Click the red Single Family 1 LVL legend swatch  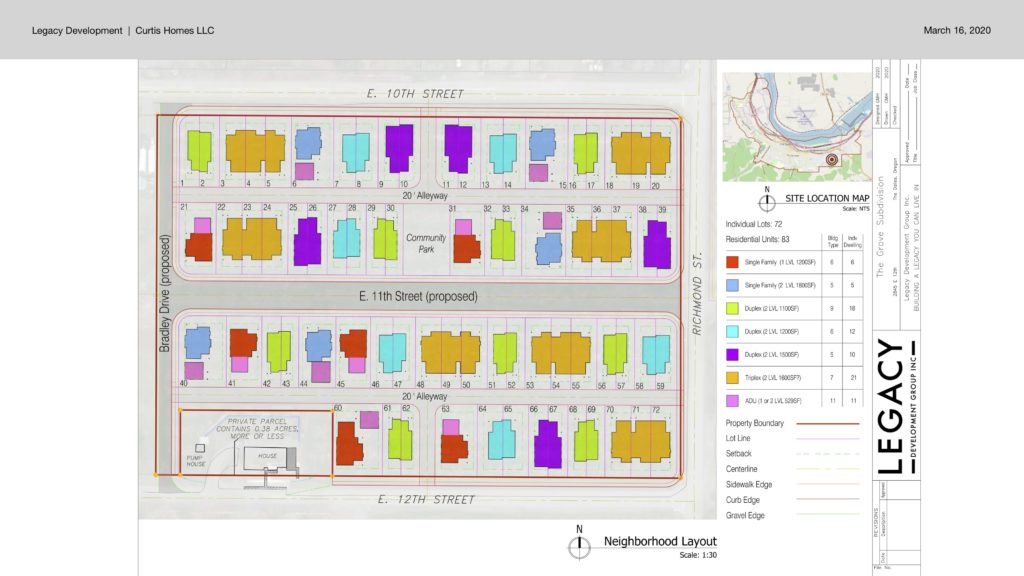pos(732,262)
